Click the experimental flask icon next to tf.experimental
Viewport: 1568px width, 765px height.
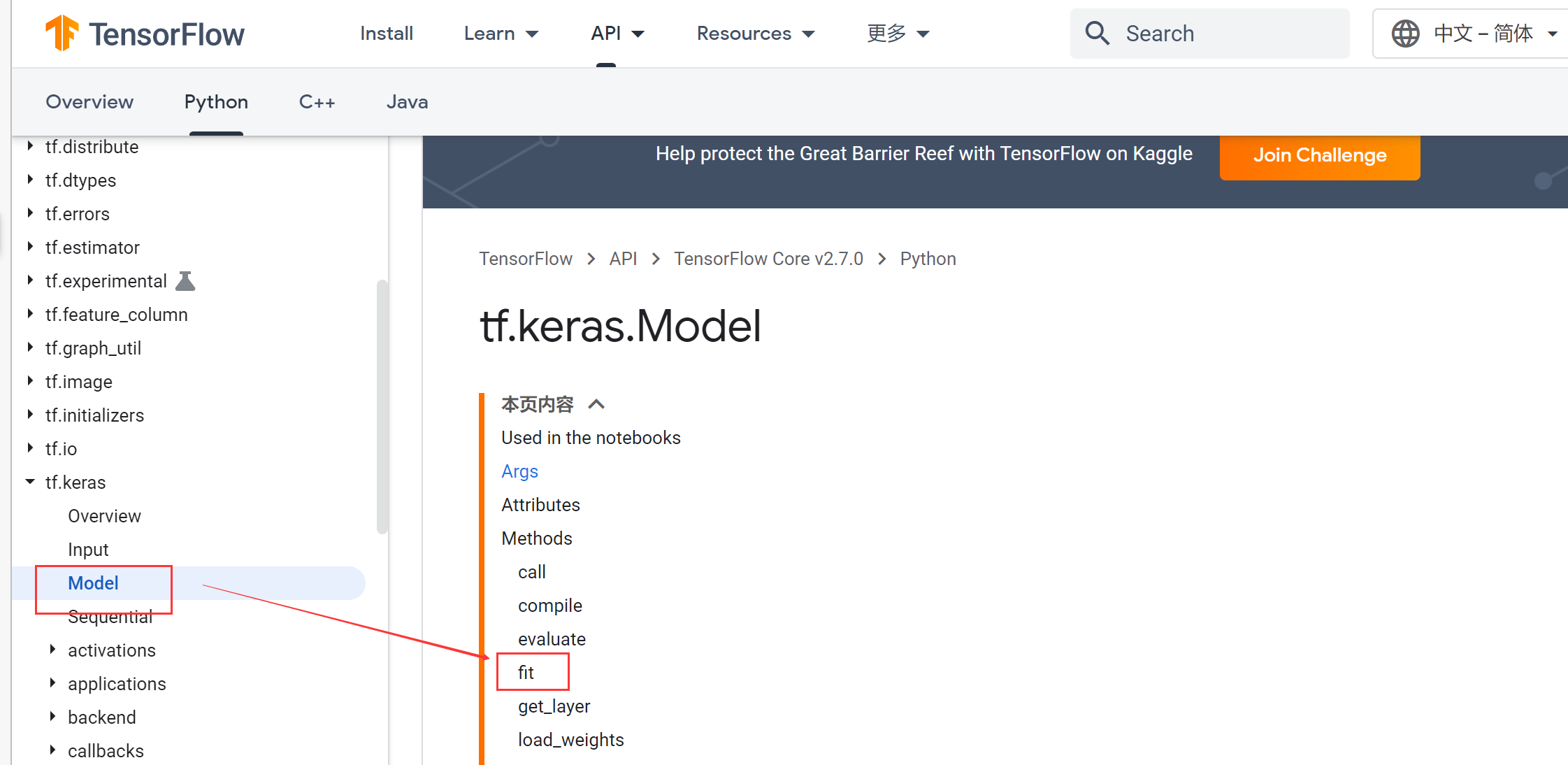(x=185, y=280)
